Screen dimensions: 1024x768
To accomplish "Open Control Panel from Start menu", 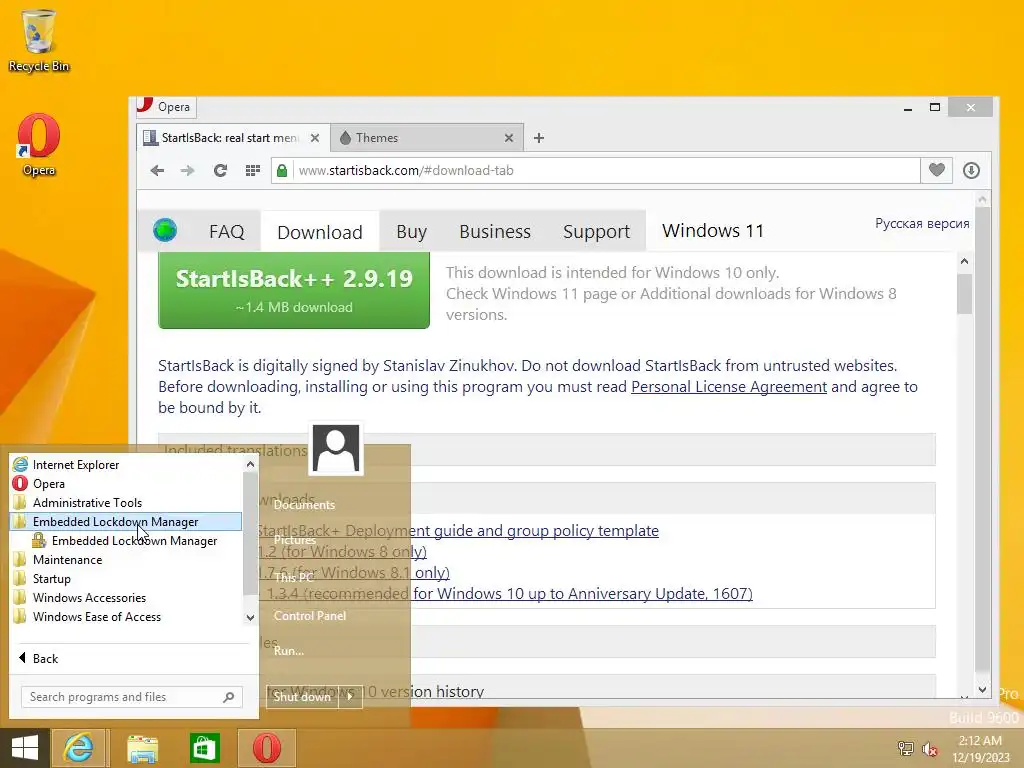I will point(310,615).
